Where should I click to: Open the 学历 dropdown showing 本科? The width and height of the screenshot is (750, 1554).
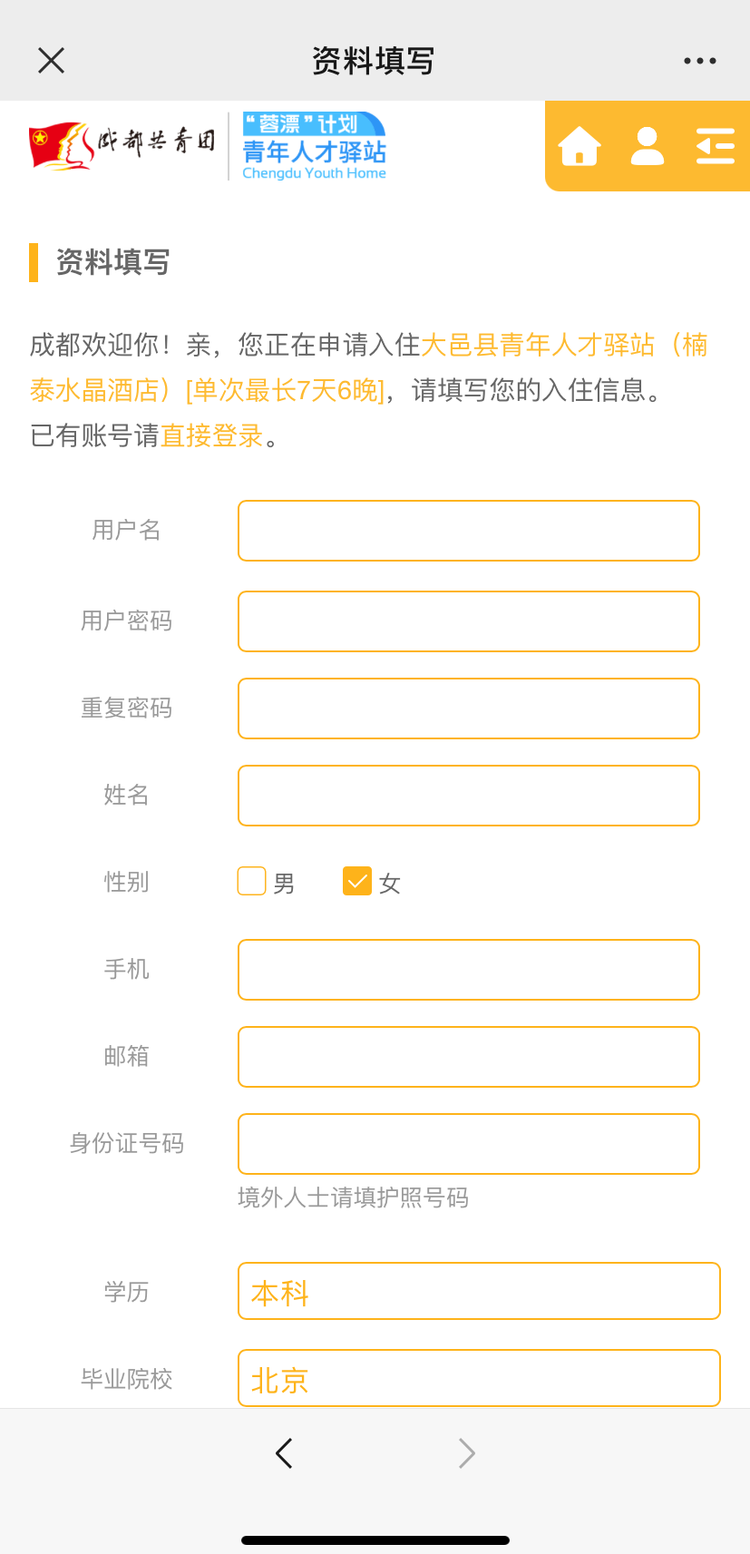[479, 1291]
